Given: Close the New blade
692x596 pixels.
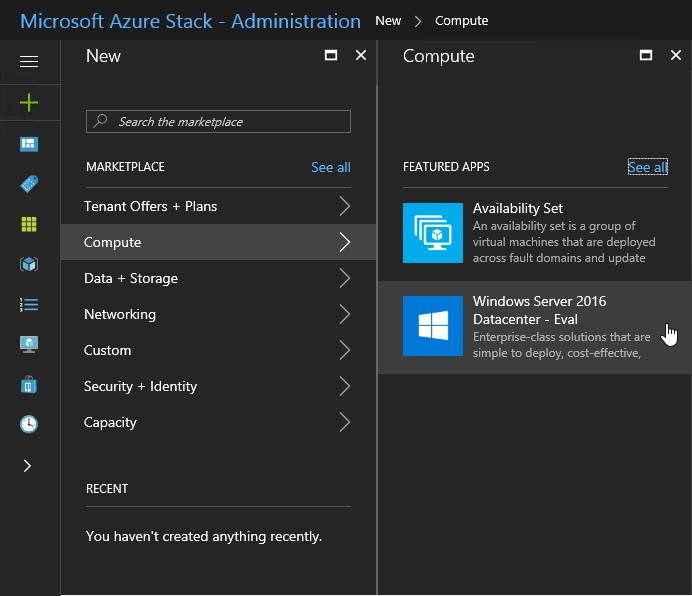Looking at the screenshot, I should tap(361, 55).
